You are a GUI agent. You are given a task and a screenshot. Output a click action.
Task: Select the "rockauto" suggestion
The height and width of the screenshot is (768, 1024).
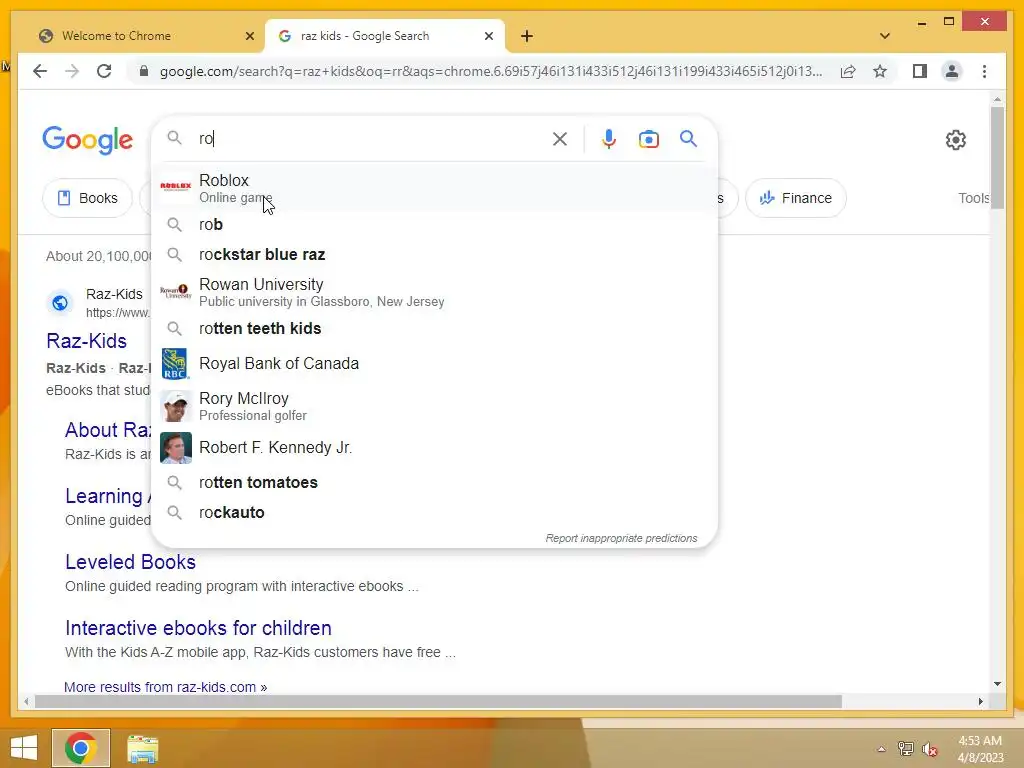[434, 513]
